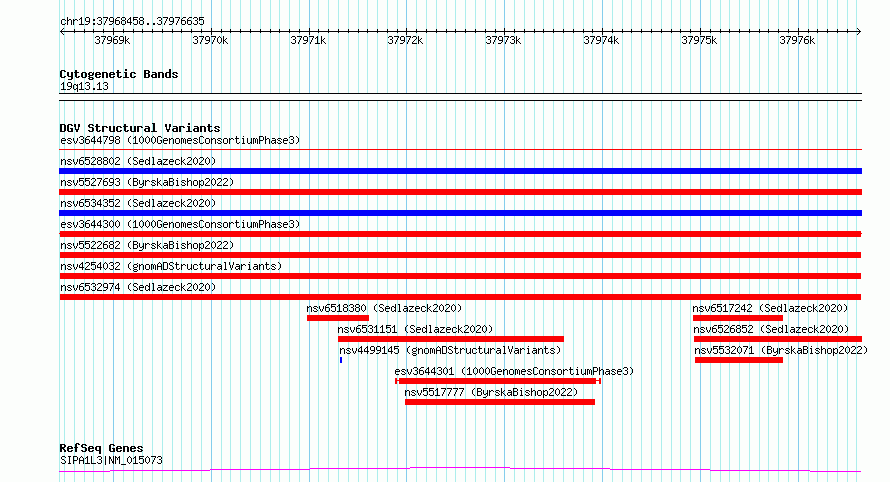Screen dimensions: 890x482
Task: Open variant nsv4499145 gnomAD label
Action: [450, 350]
